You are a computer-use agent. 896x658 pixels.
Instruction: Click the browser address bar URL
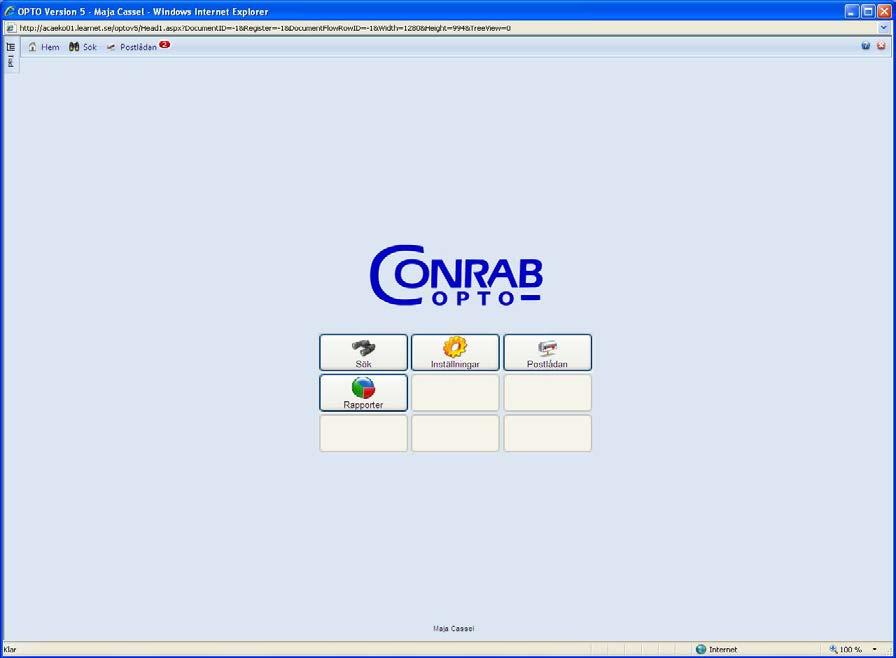pyautogui.click(x=265, y=28)
